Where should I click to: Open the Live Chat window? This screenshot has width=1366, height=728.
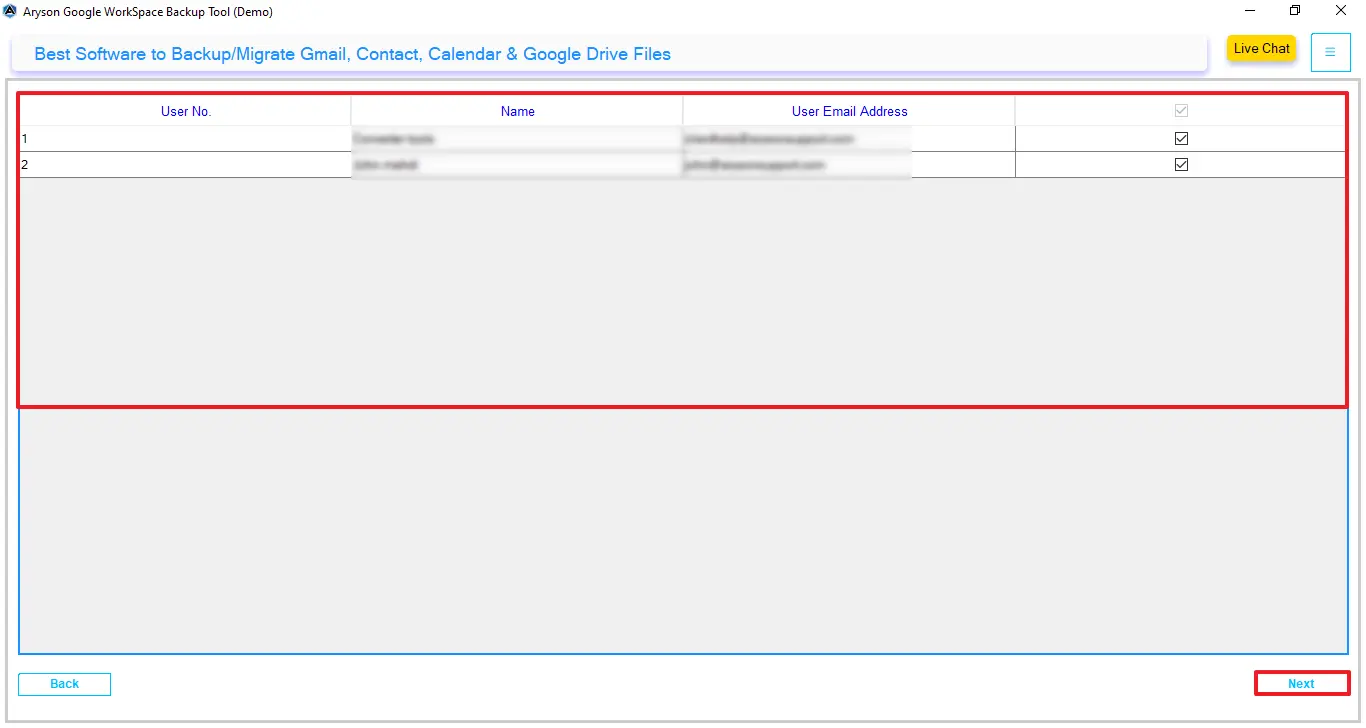(x=1260, y=48)
